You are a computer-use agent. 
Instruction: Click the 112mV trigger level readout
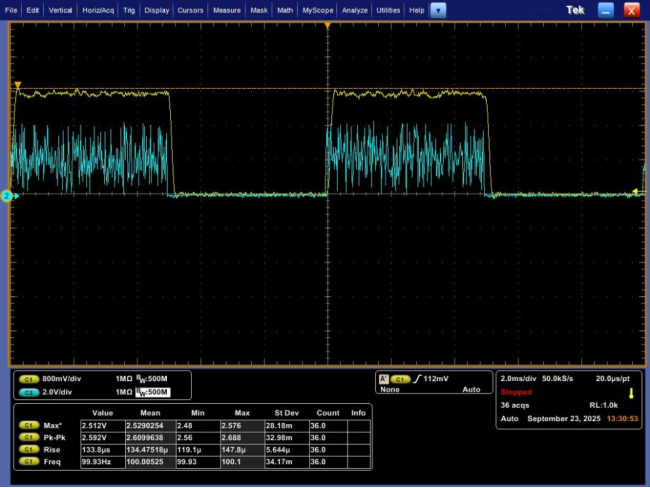(436, 379)
